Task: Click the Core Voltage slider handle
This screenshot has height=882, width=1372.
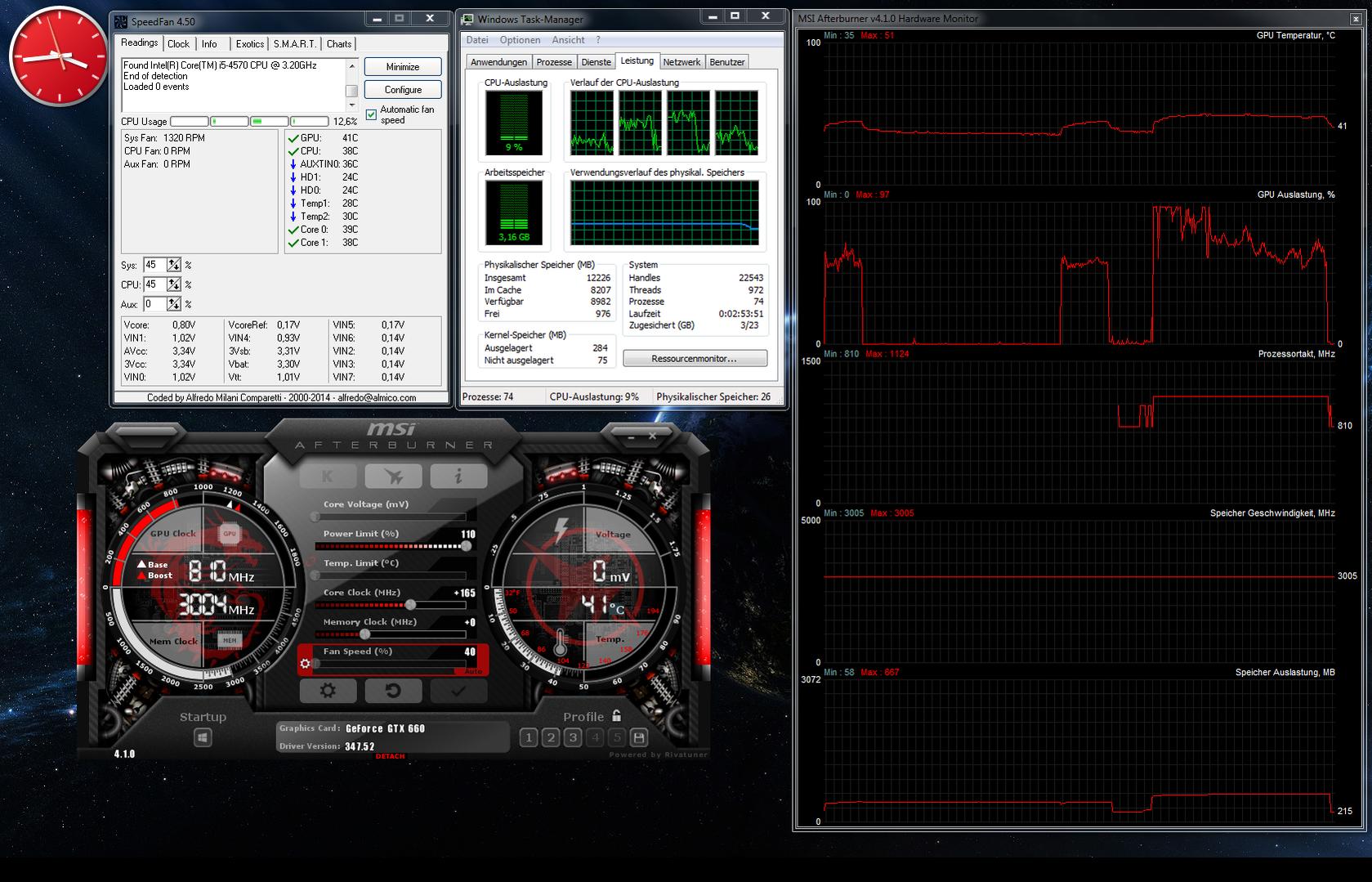Action: click(x=315, y=517)
